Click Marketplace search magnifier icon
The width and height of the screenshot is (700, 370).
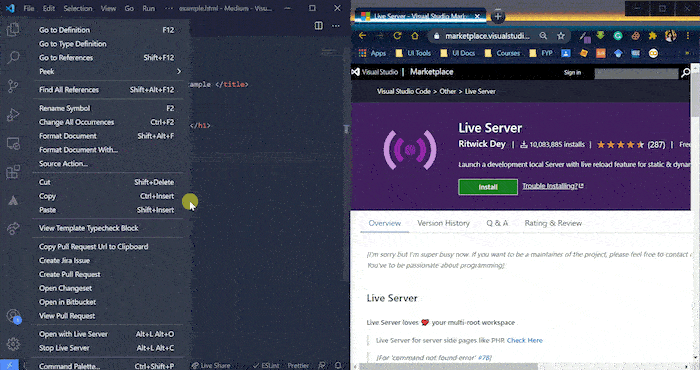(685, 73)
